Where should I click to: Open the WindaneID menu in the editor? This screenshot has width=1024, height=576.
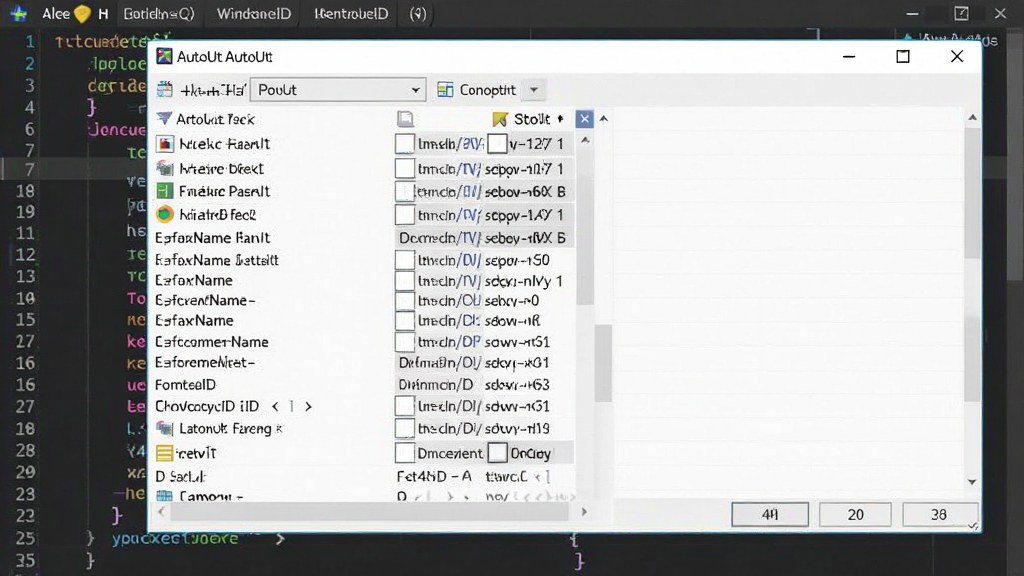pyautogui.click(x=253, y=14)
